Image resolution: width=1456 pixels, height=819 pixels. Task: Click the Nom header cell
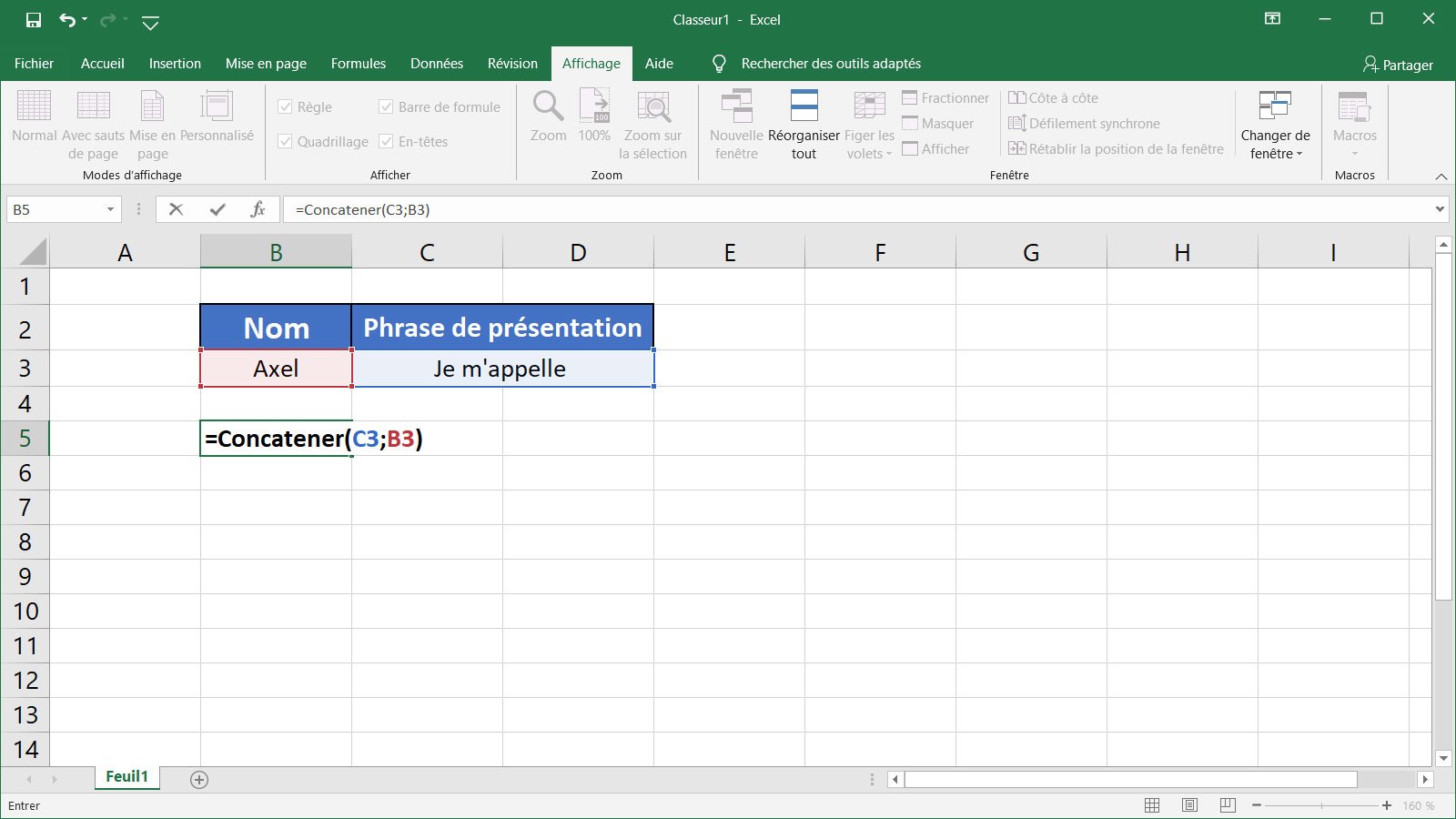coord(276,328)
